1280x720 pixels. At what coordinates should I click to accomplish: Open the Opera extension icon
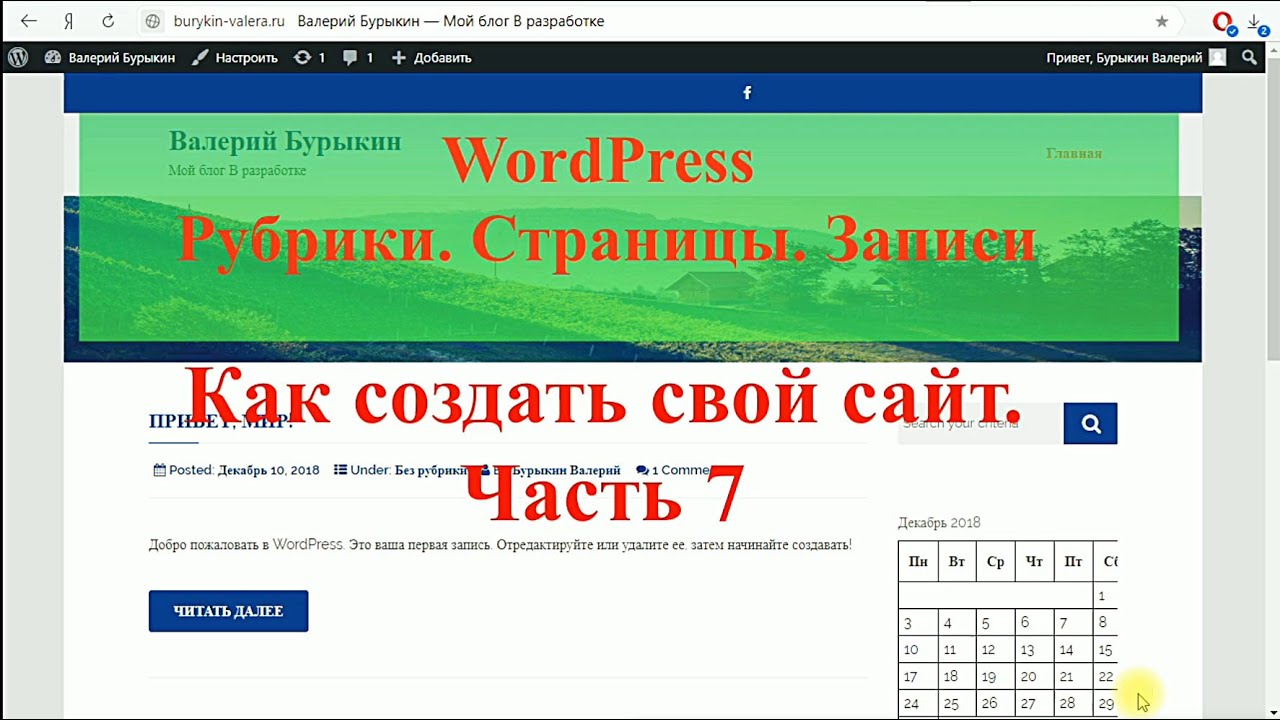(x=1222, y=21)
